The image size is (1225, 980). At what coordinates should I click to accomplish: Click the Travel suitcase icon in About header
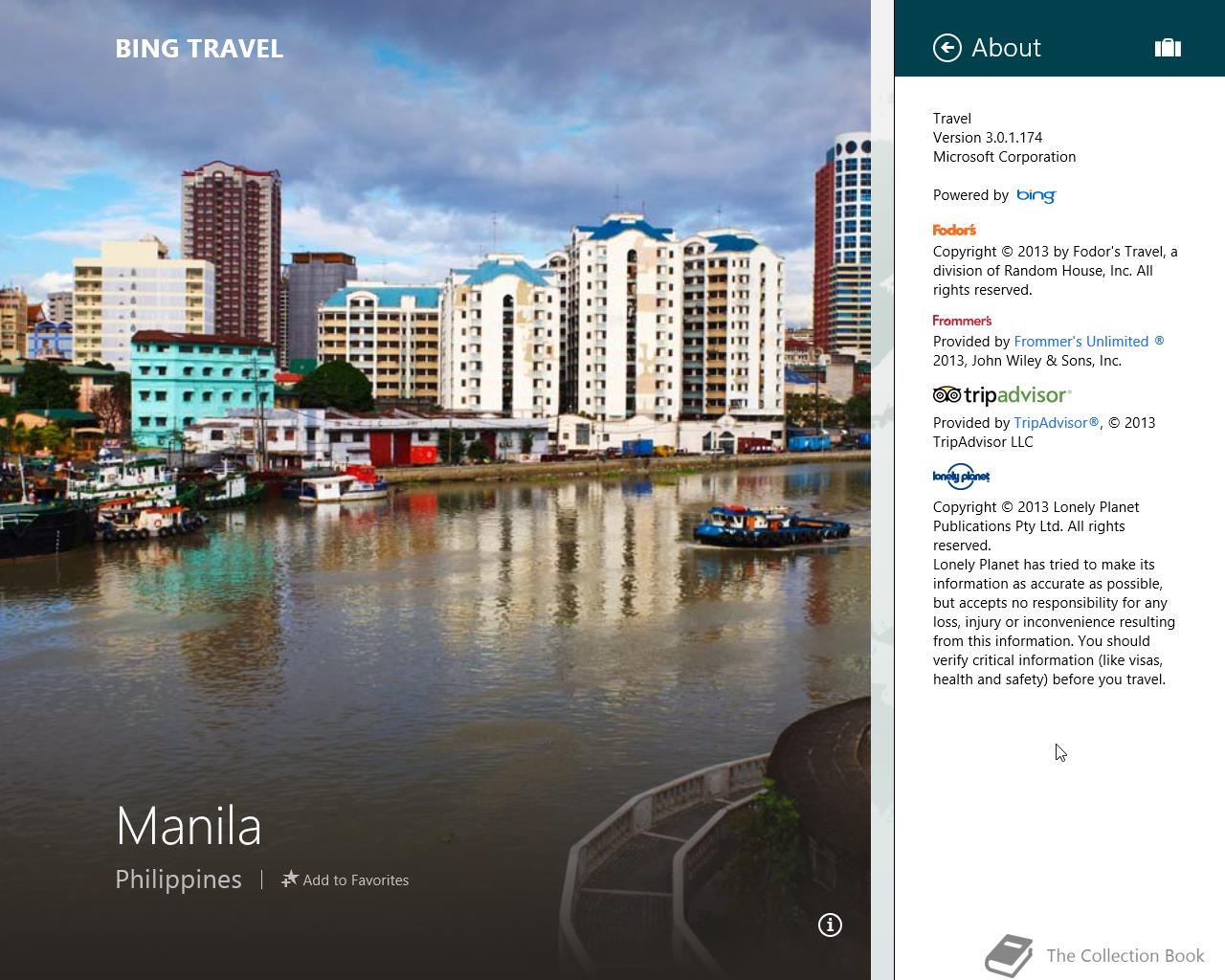1168,48
